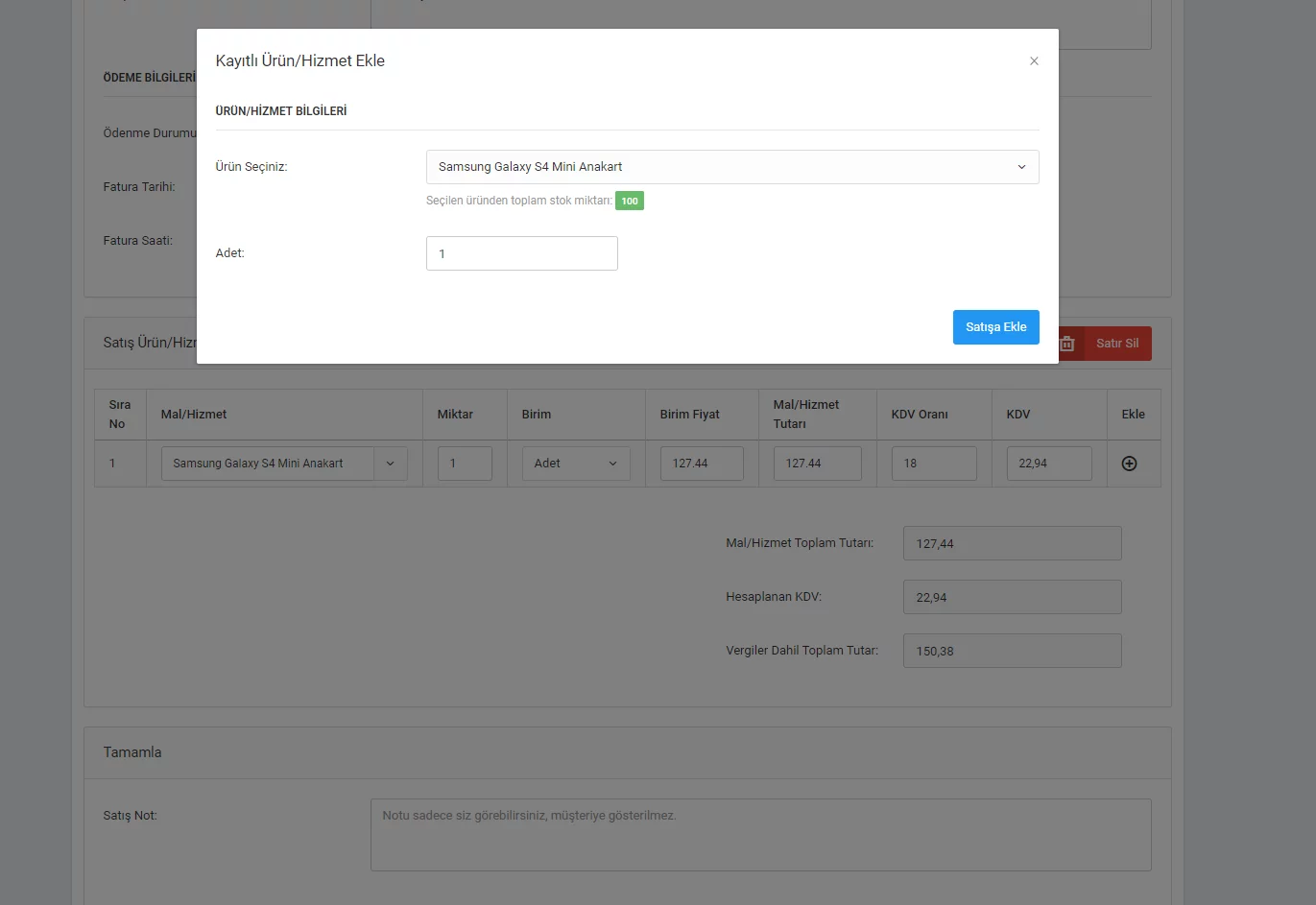Select the Vergiler Dahil Toplam Tutar field
Image resolution: width=1316 pixels, height=905 pixels.
1012,651
